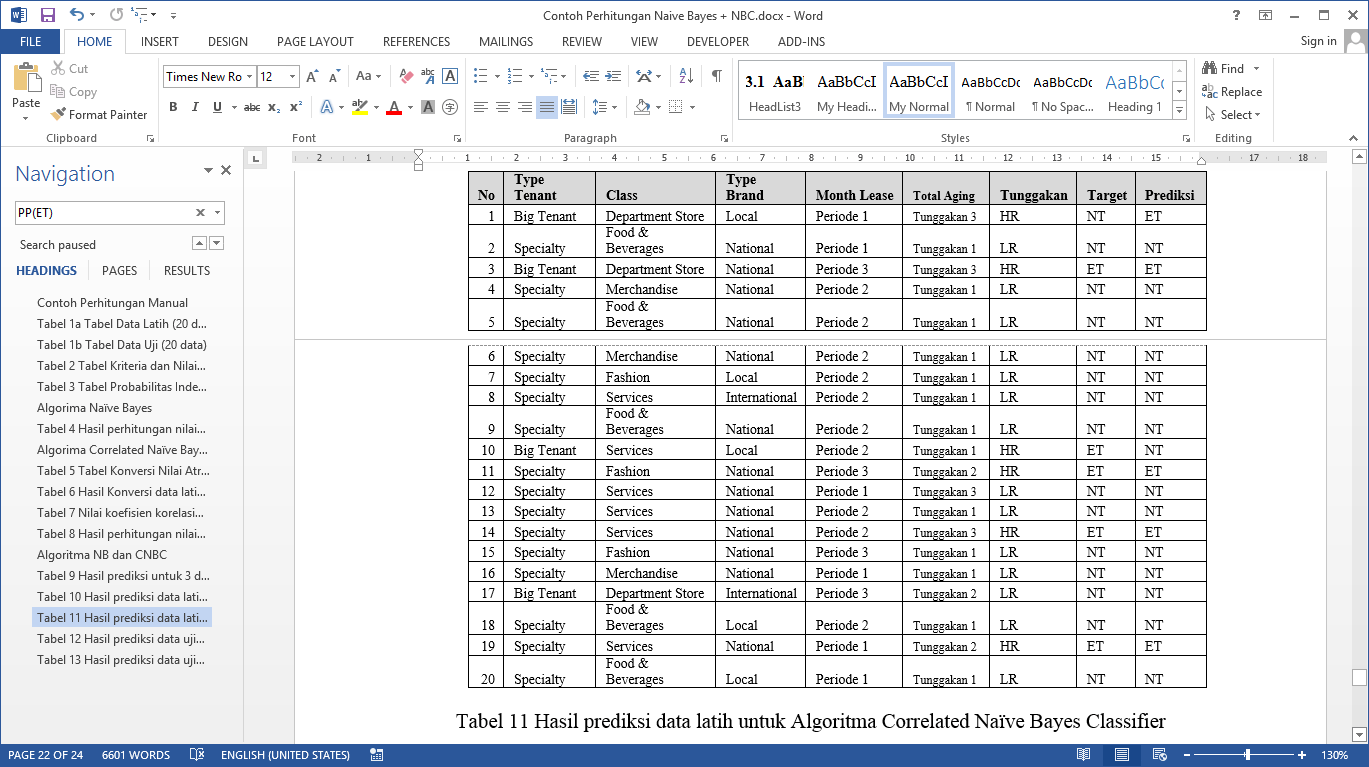
Task: Expand the Styles gallery More arrow
Action: (x=1179, y=109)
